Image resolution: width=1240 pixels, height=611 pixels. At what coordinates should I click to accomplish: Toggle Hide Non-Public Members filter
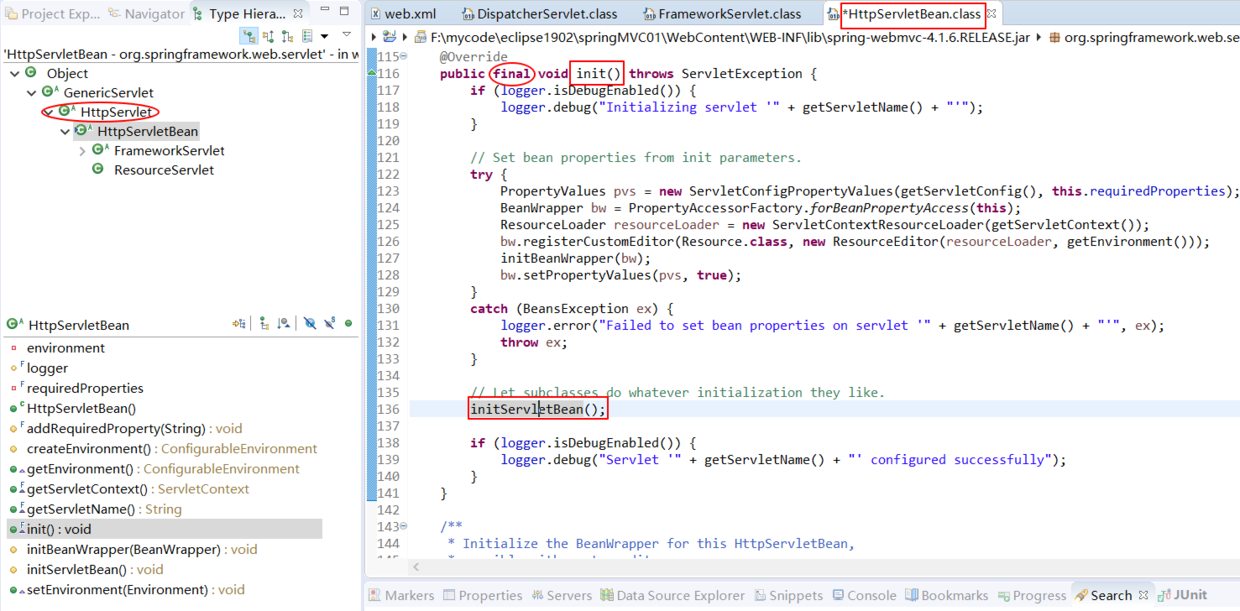coord(347,321)
